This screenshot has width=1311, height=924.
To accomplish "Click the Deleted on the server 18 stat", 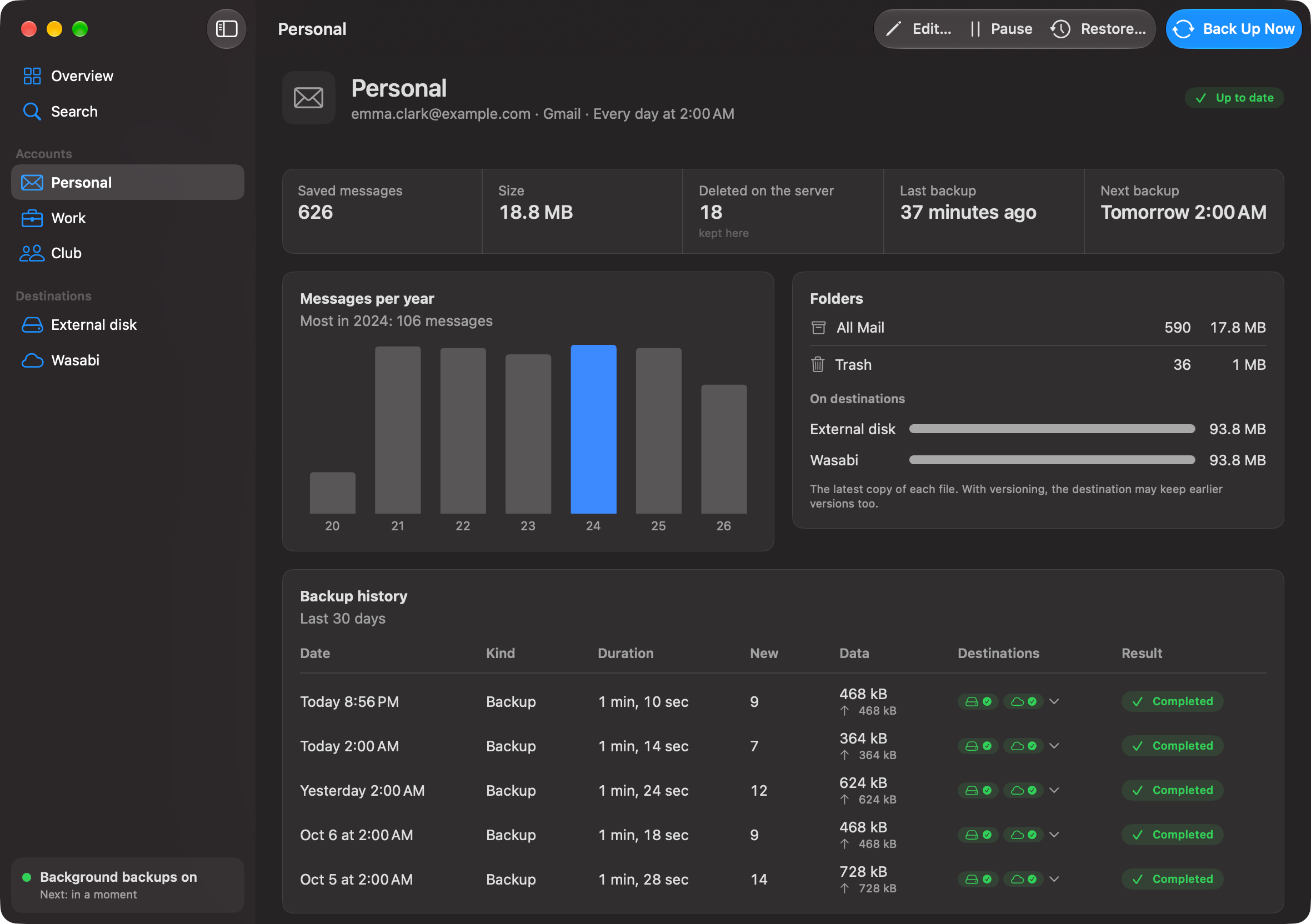I will tap(783, 211).
